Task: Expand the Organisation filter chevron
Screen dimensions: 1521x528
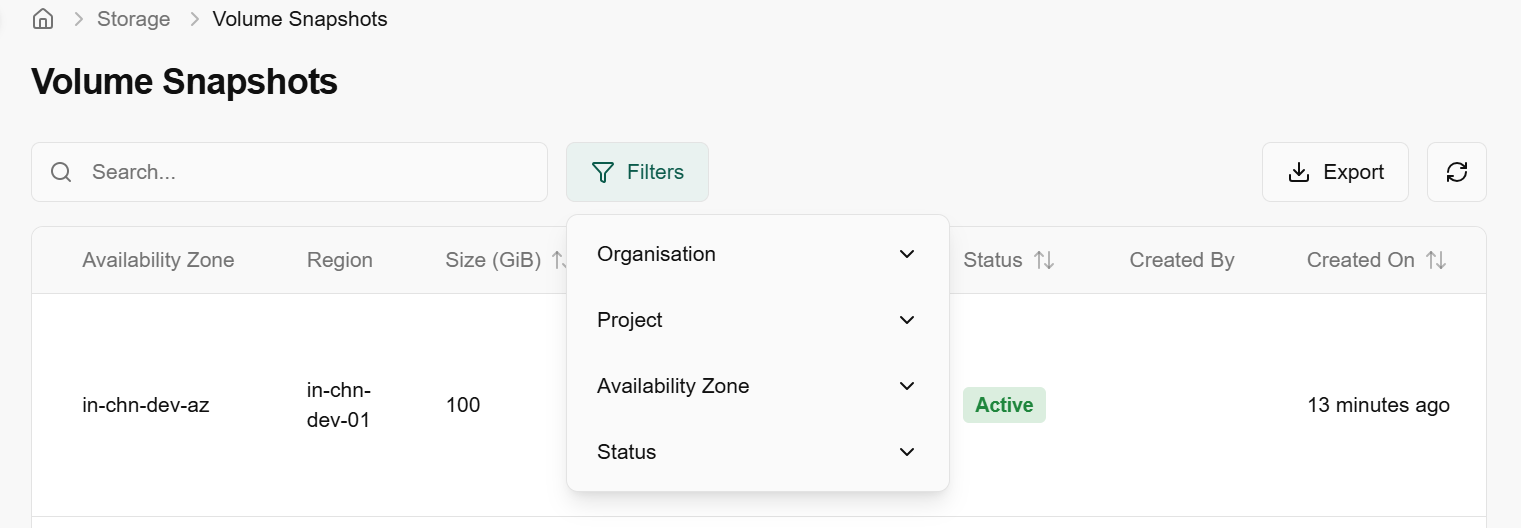Action: coord(907,254)
